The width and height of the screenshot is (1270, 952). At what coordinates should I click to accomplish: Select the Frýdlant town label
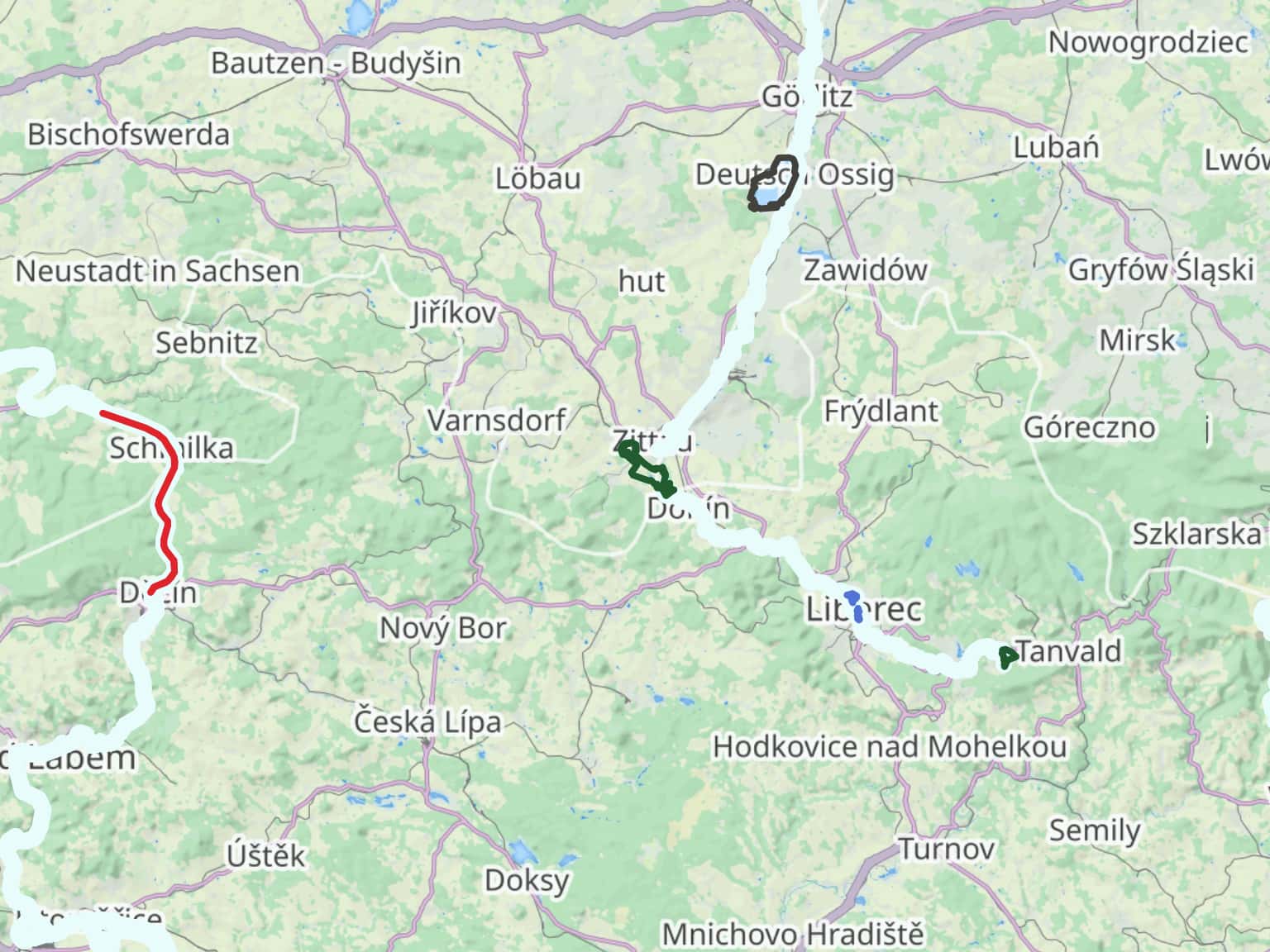point(881,411)
